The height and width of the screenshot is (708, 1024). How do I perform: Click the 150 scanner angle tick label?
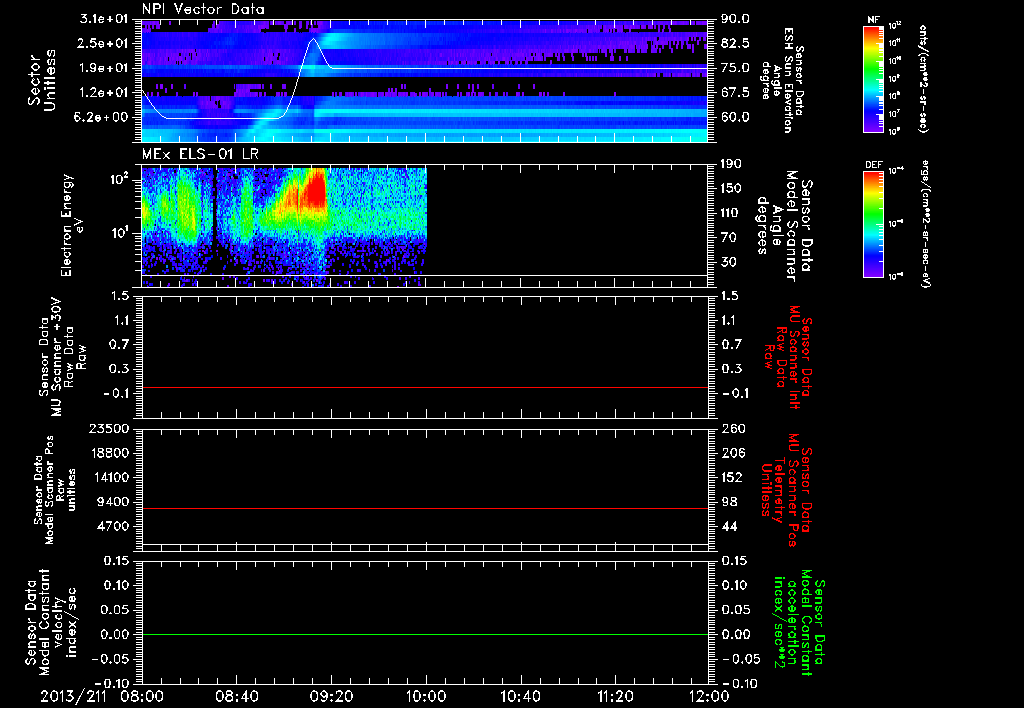(x=731, y=188)
